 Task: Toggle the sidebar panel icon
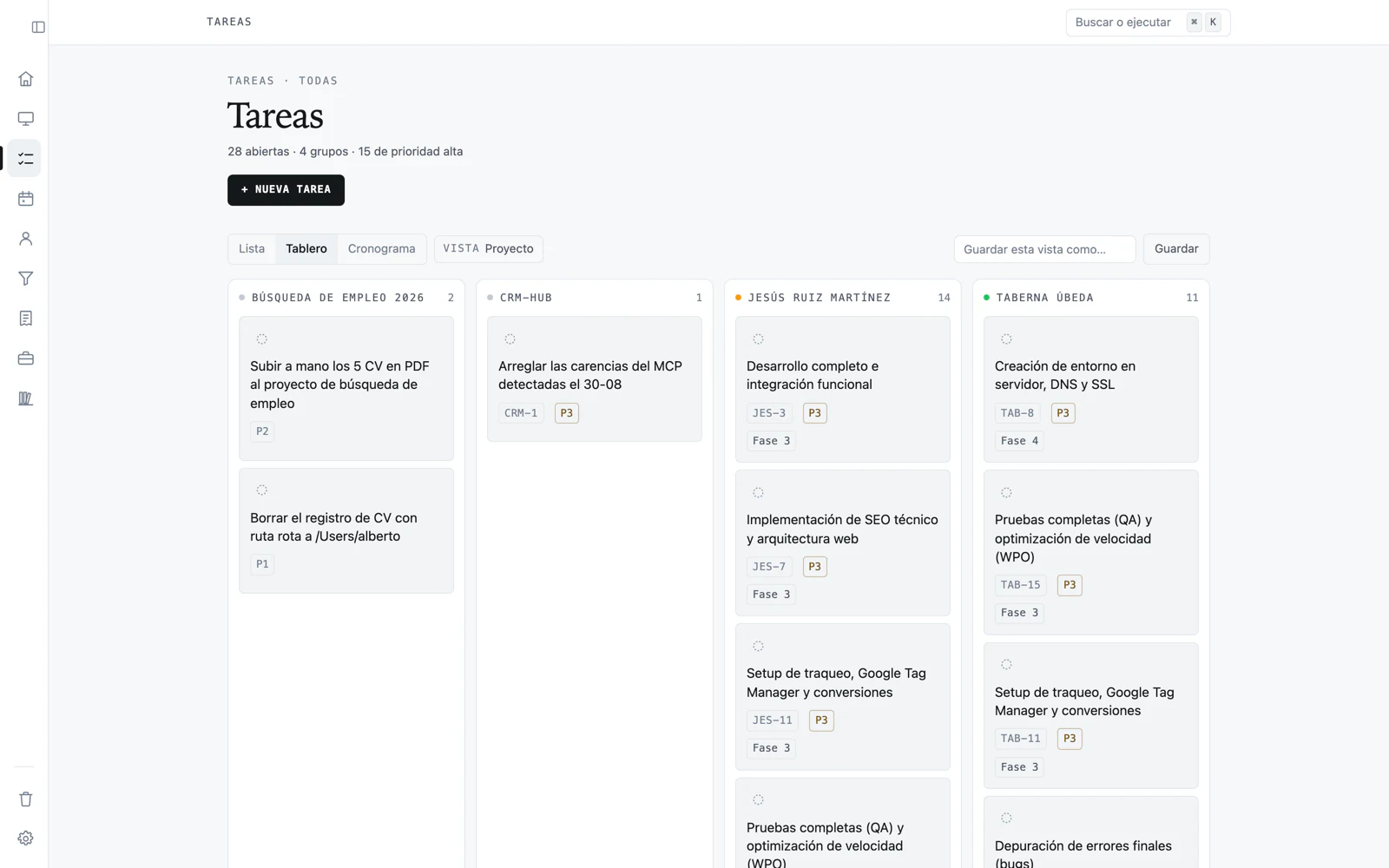38,27
